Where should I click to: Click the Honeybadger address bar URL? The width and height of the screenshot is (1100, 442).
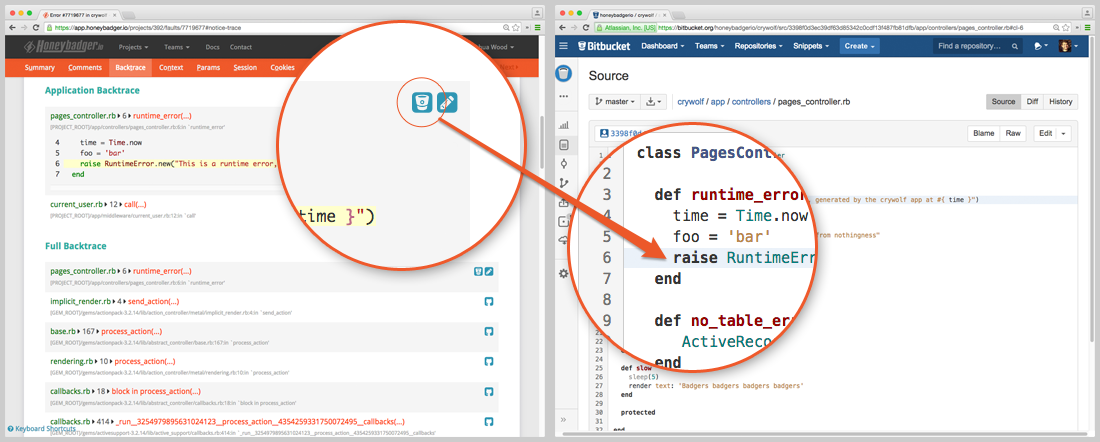(x=149, y=27)
